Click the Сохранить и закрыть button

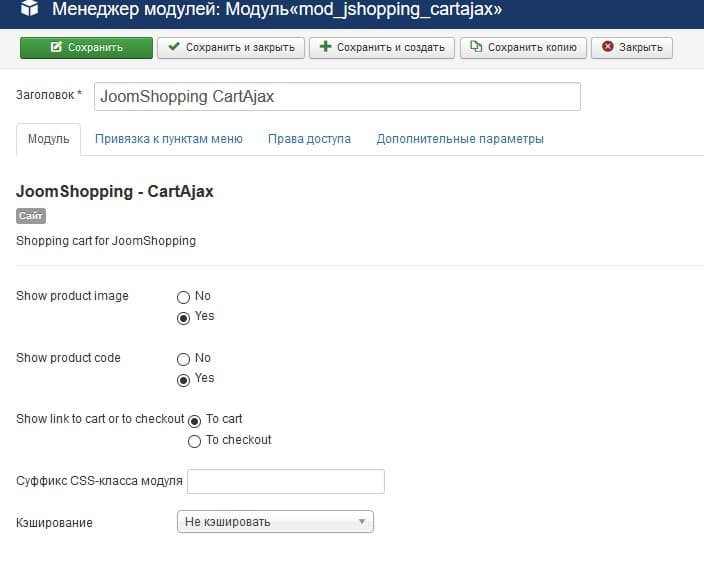coord(231,48)
